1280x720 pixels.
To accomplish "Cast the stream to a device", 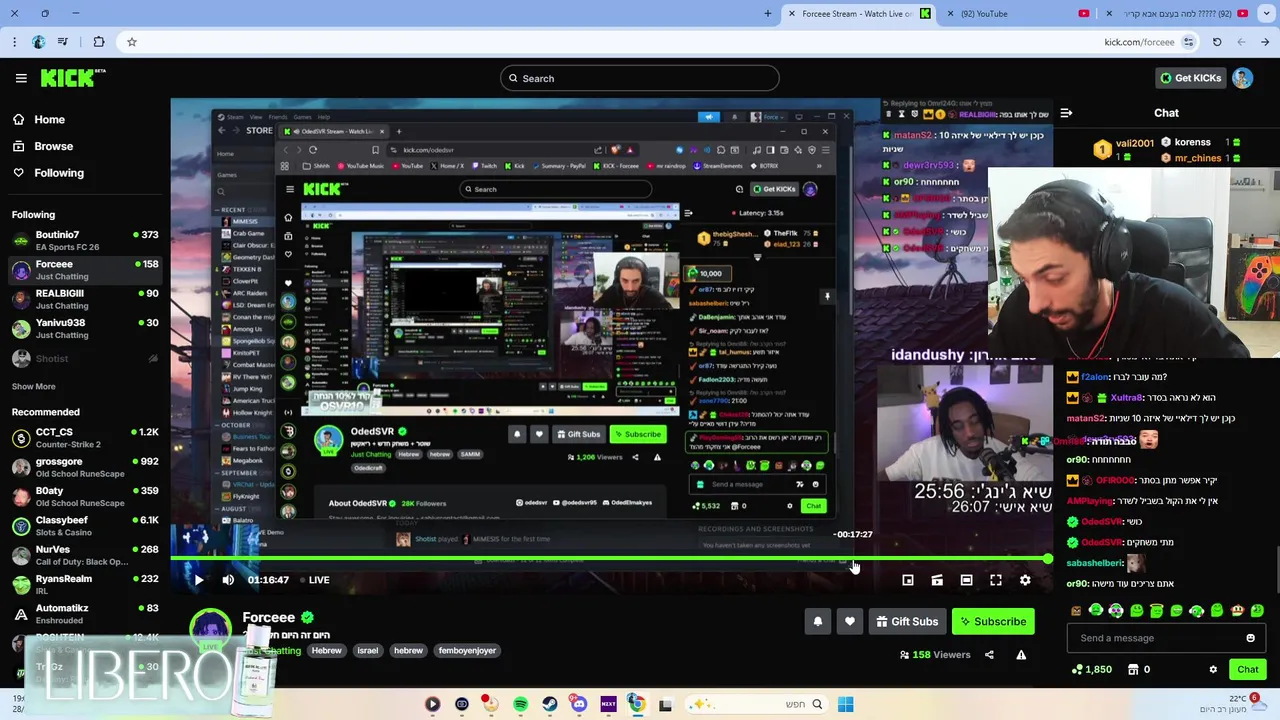I will [x=937, y=580].
